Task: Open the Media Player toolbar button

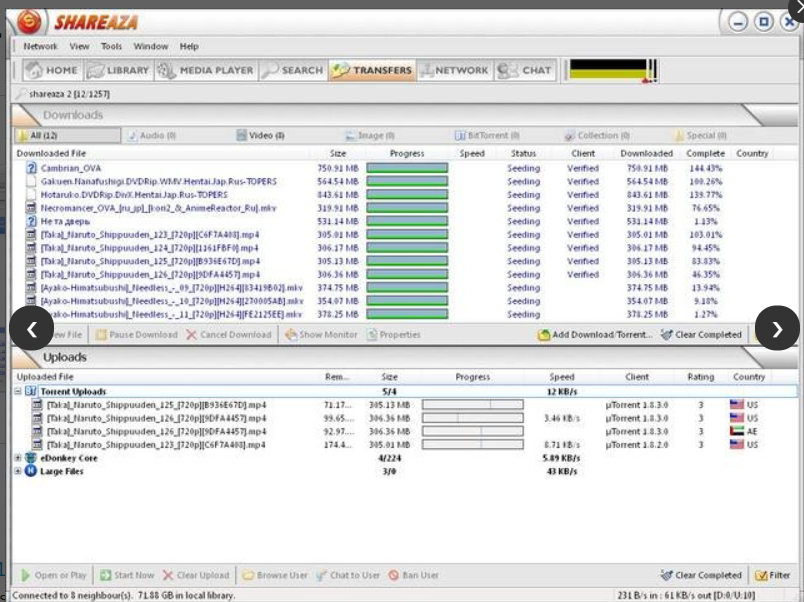Action: click(206, 70)
